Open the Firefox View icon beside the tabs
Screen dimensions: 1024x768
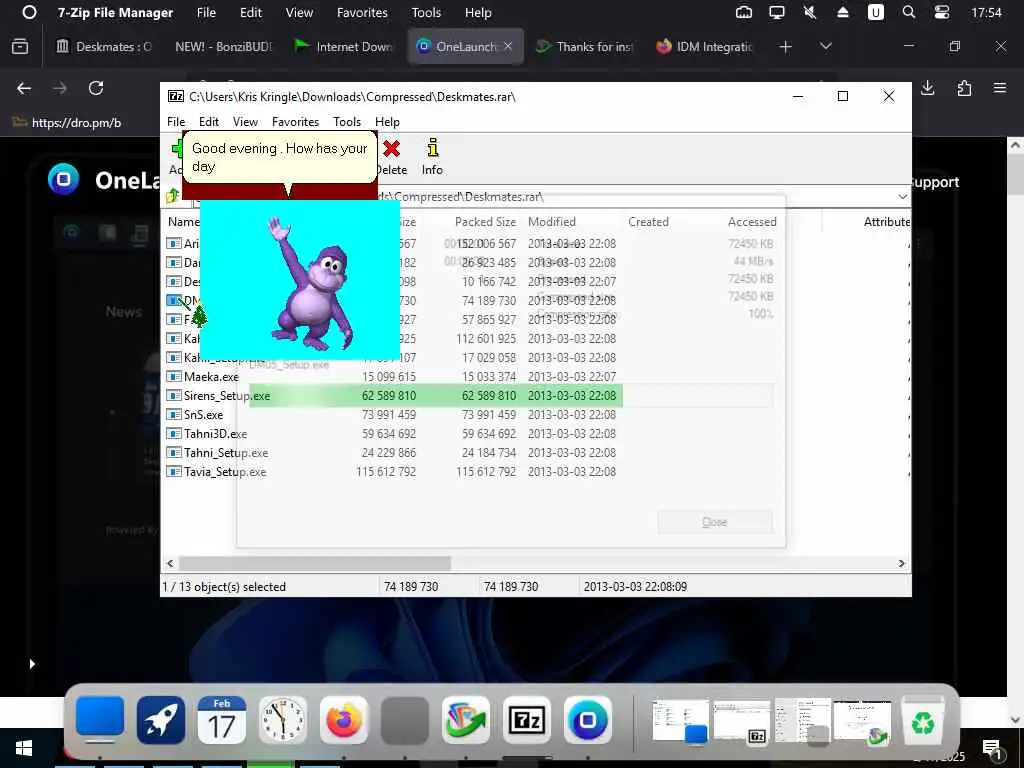tap(20, 46)
